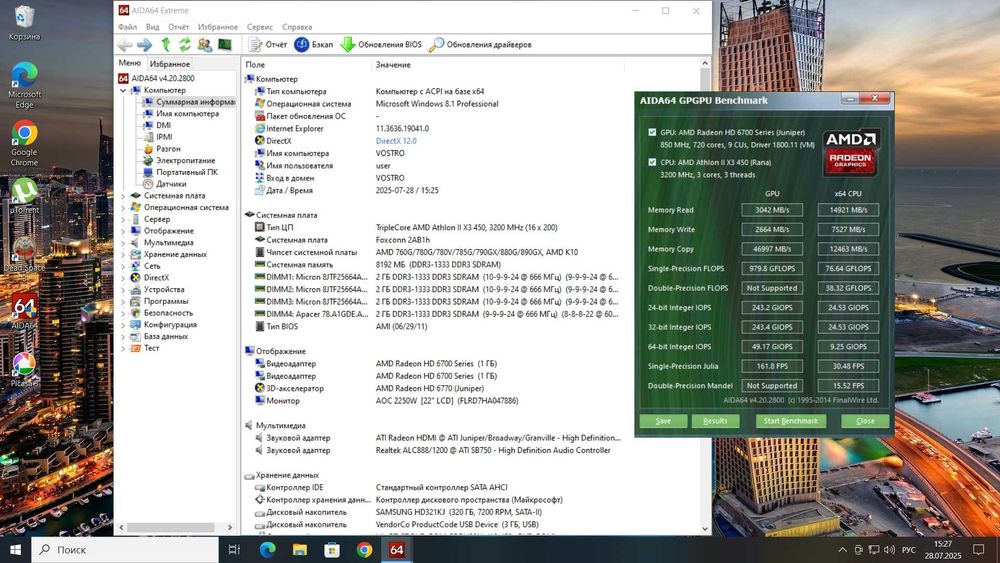Open Recycle Bin Корзина desktop icon
Viewport: 1000px width, 563px height.
point(24,23)
